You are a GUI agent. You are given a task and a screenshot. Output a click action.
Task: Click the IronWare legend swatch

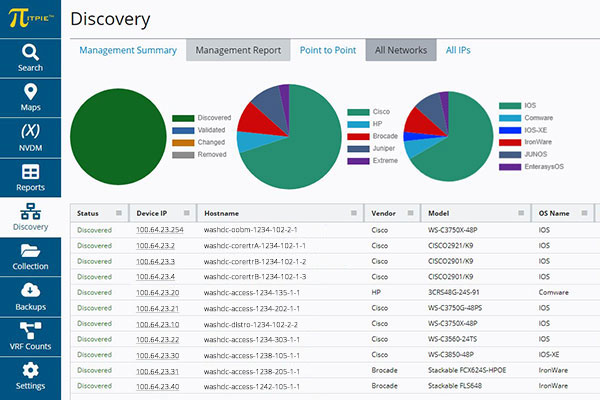coord(510,142)
